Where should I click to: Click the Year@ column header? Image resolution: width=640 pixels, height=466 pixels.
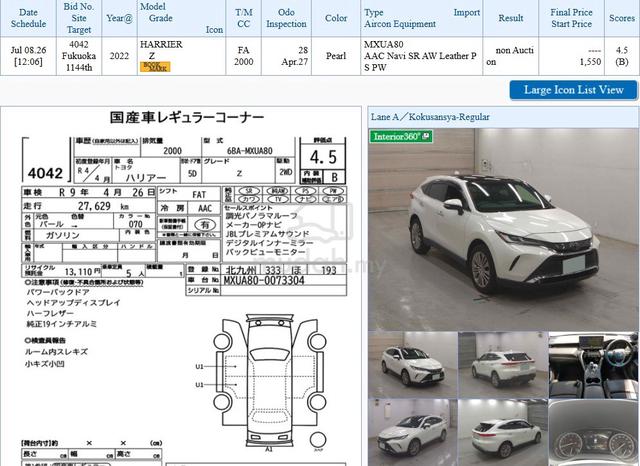(x=119, y=18)
